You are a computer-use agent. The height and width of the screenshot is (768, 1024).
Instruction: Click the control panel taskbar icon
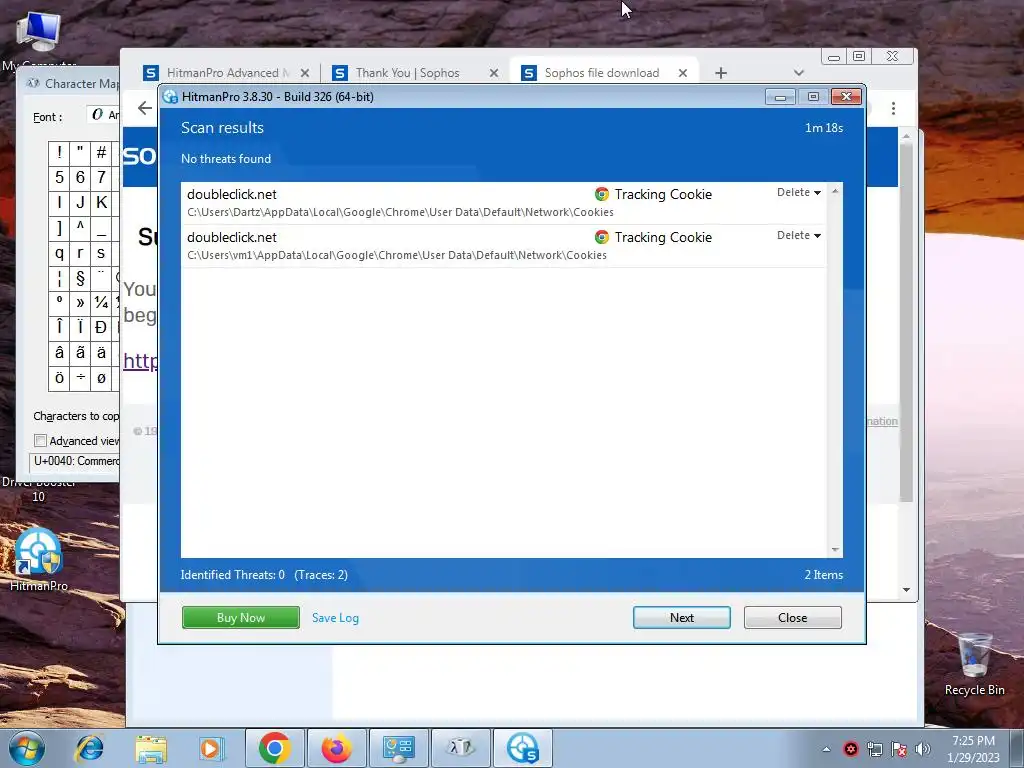(x=398, y=748)
